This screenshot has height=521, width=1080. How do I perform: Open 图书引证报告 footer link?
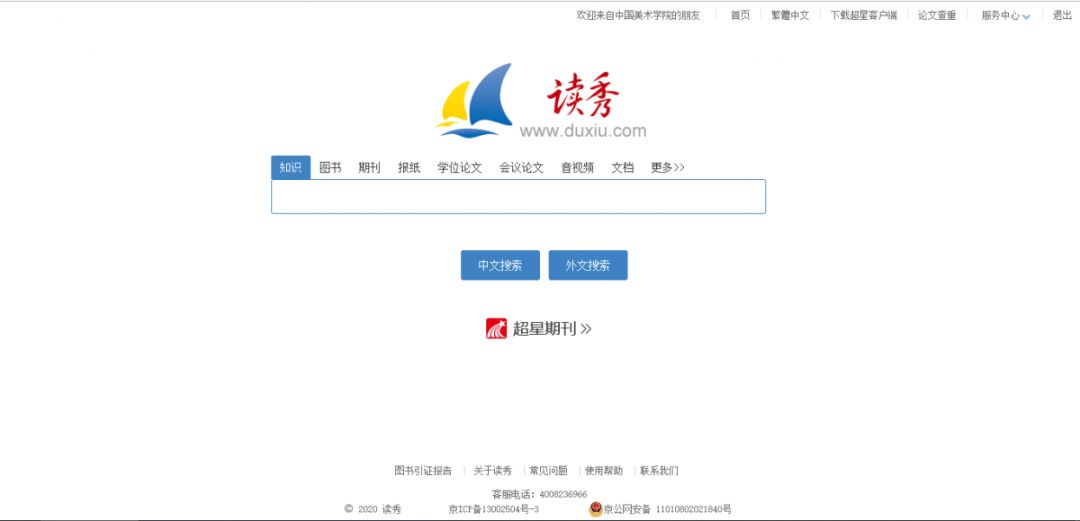pos(423,471)
